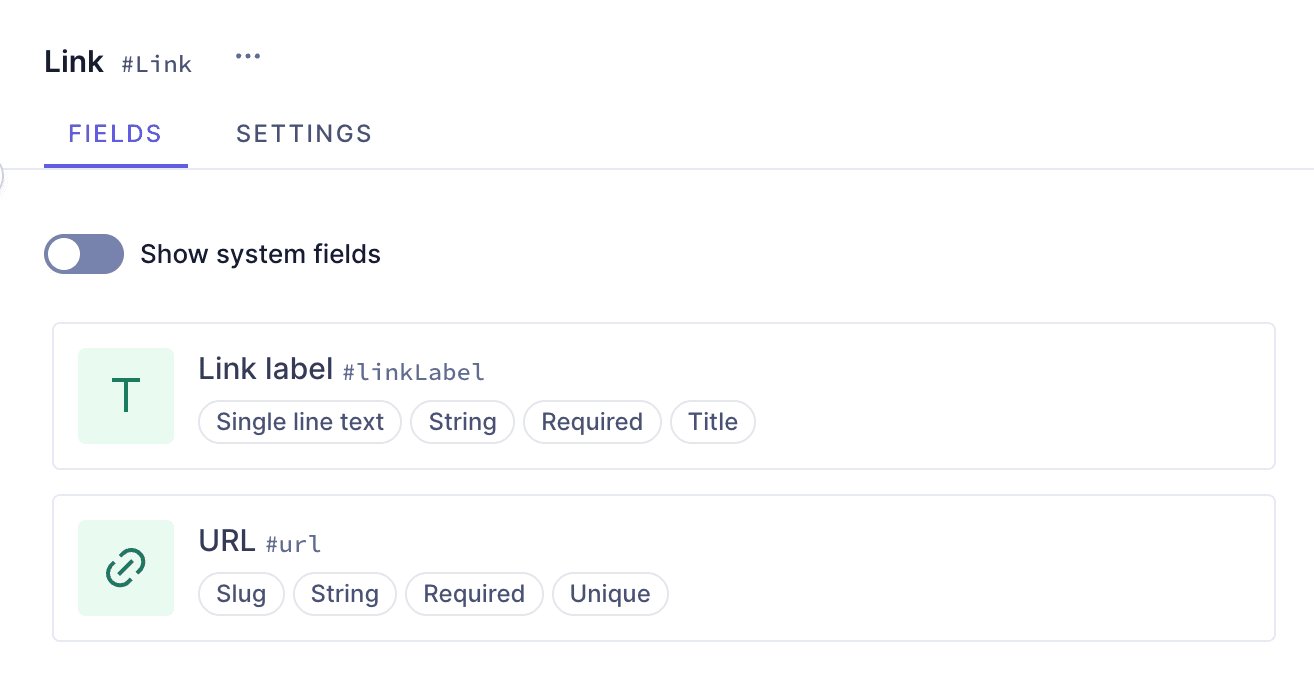Screen dimensions: 1314x678
Task: Click the Unique badge on URL field
Action: point(610,593)
